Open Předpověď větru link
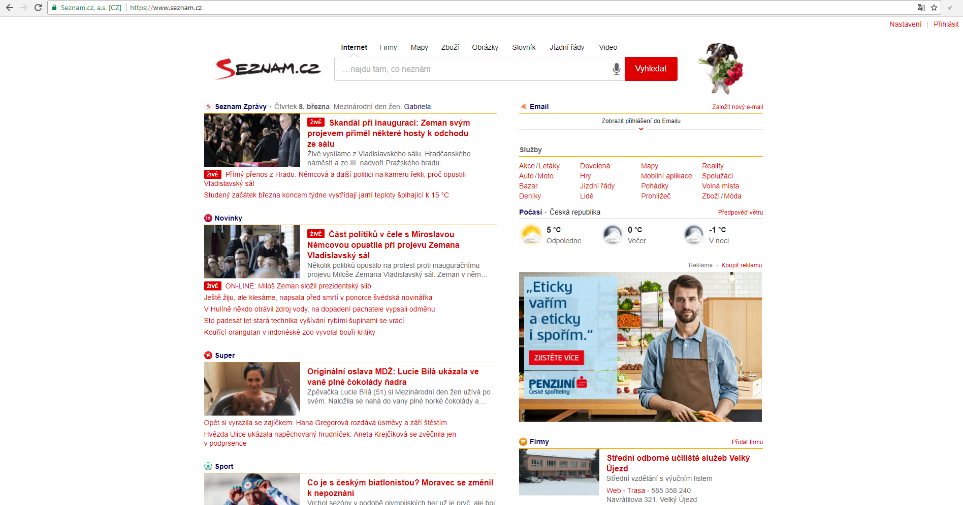 point(740,213)
